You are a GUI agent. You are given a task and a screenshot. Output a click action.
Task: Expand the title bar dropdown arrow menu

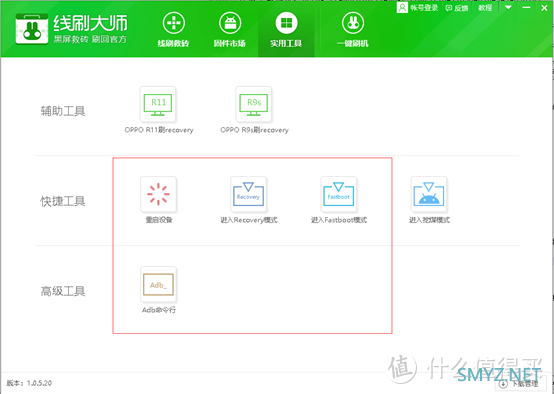(508, 7)
